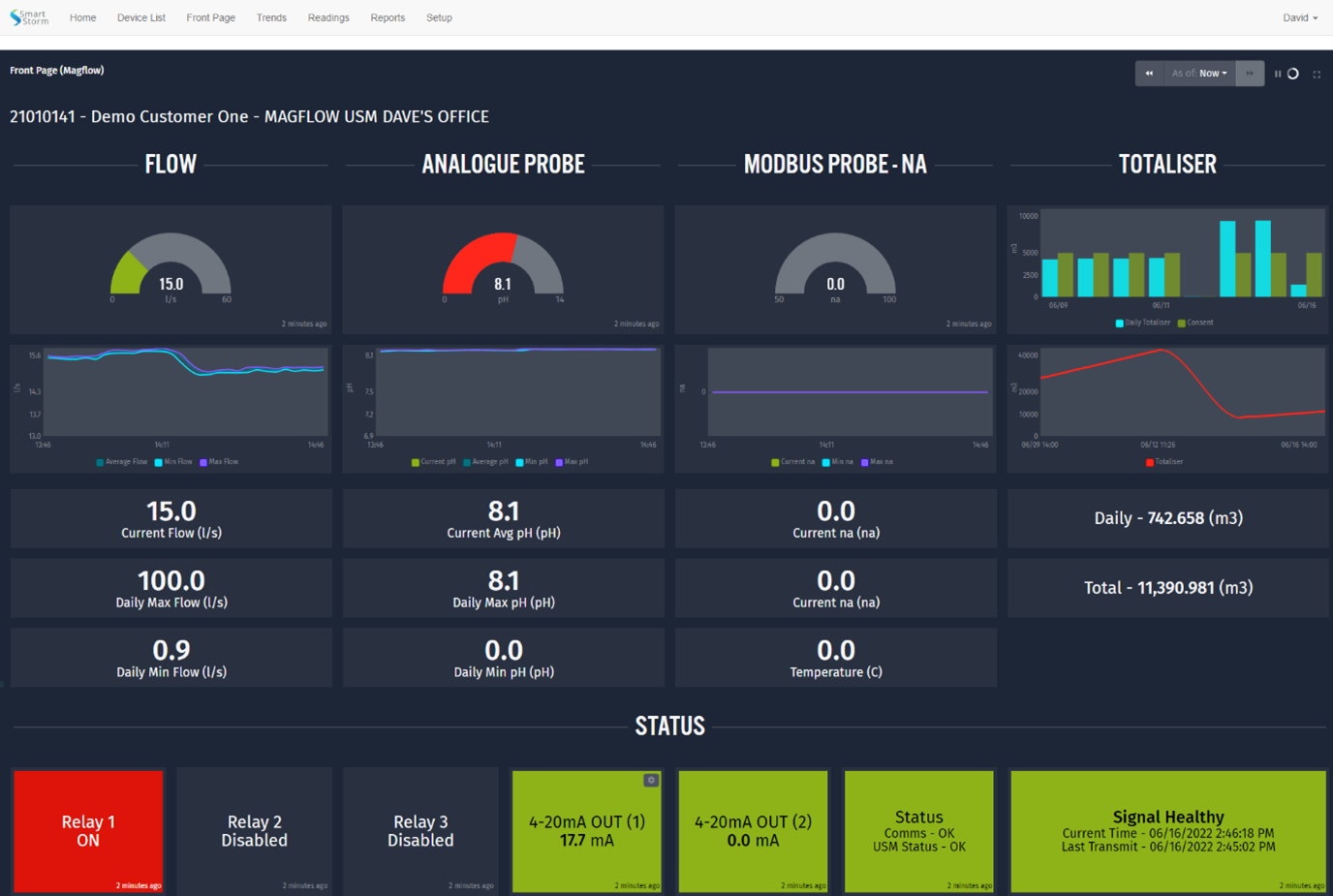The image size is (1333, 896).
Task: Click the Smart Storm logo
Action: pyautogui.click(x=28, y=16)
